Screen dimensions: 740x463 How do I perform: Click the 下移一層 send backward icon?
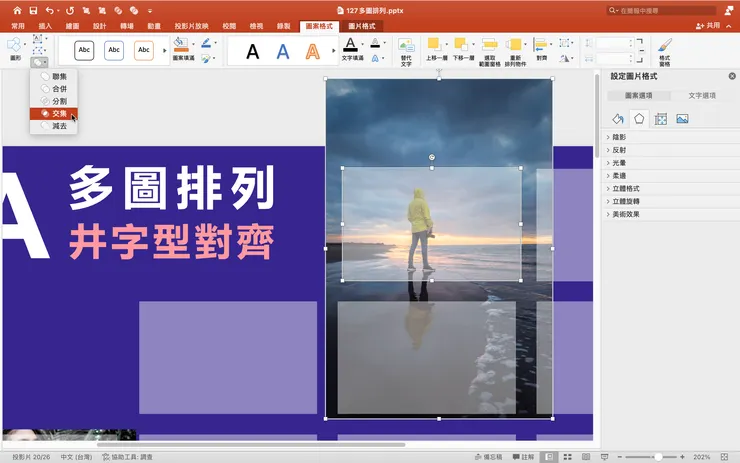[x=460, y=44]
